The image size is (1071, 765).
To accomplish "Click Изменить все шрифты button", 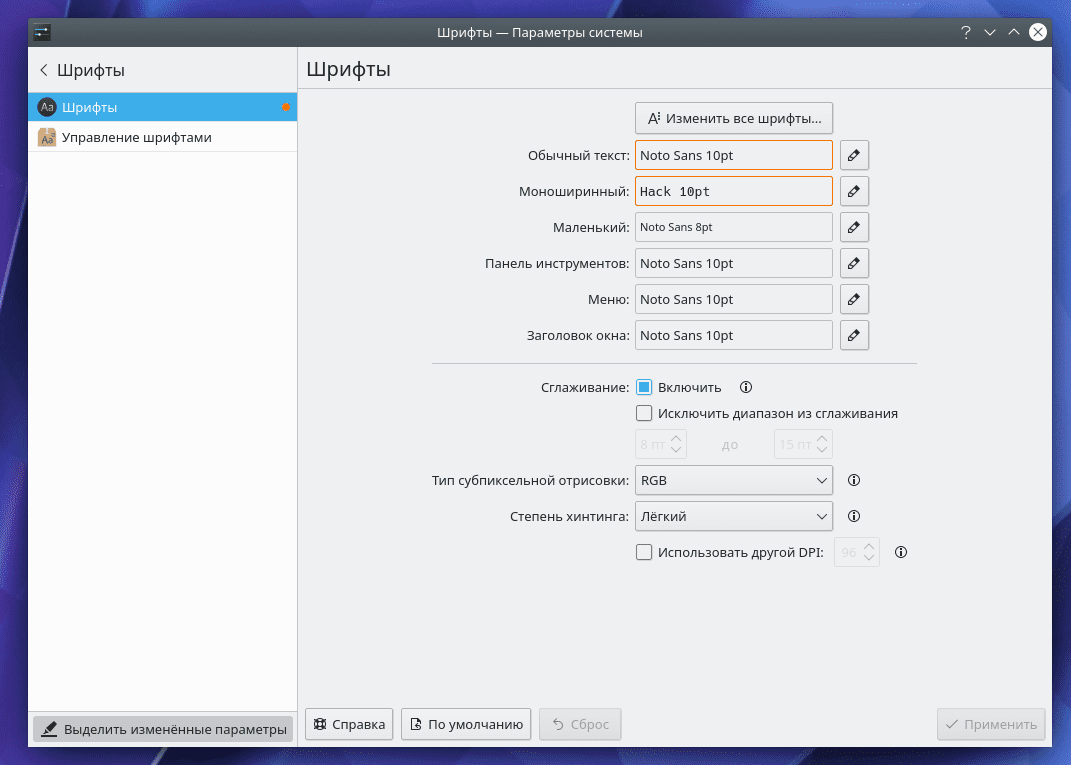I will click(734, 118).
